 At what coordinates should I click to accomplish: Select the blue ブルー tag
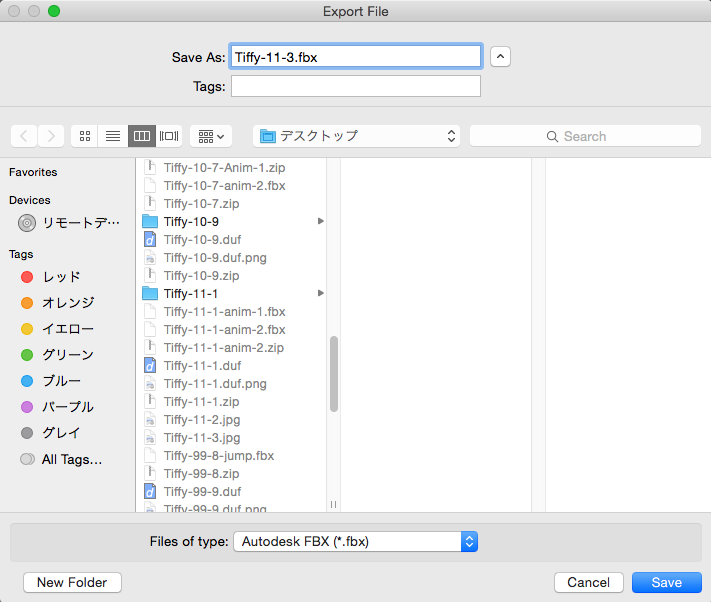51,381
